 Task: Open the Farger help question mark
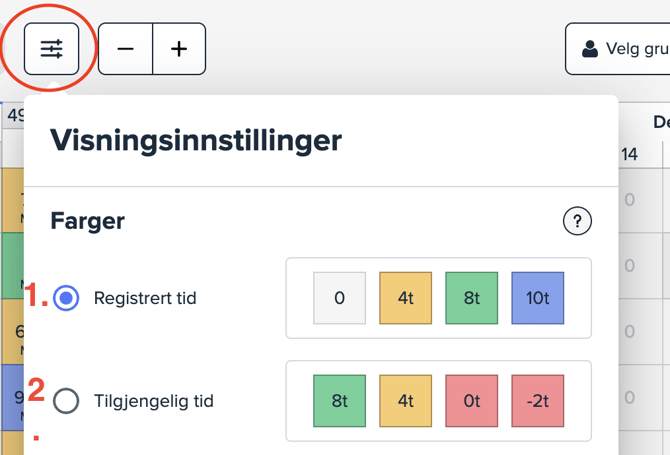577,221
